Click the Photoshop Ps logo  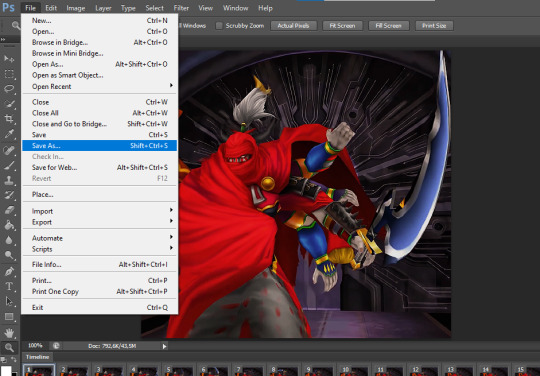point(8,8)
